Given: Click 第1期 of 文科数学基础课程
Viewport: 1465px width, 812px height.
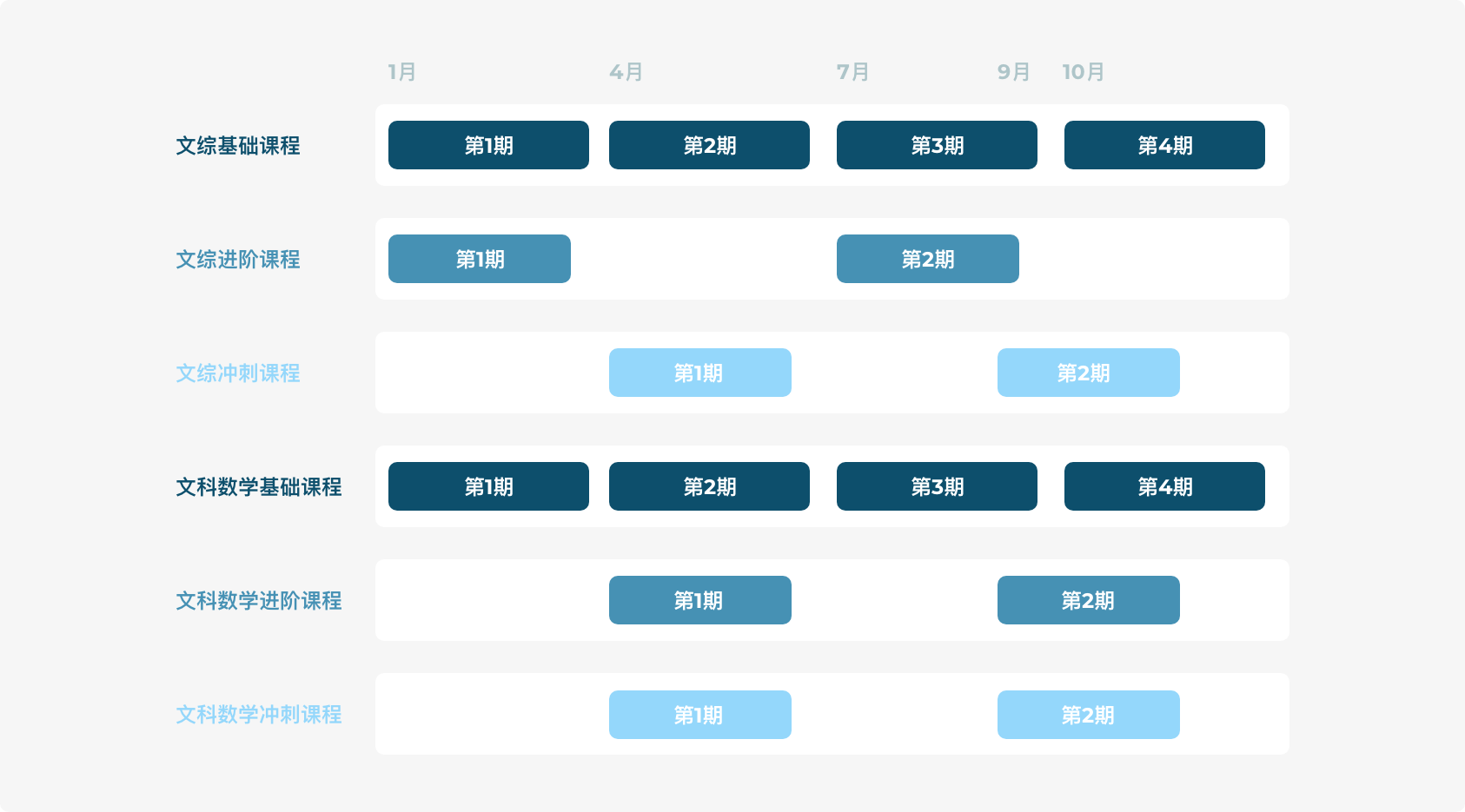Looking at the screenshot, I should pyautogui.click(x=488, y=486).
